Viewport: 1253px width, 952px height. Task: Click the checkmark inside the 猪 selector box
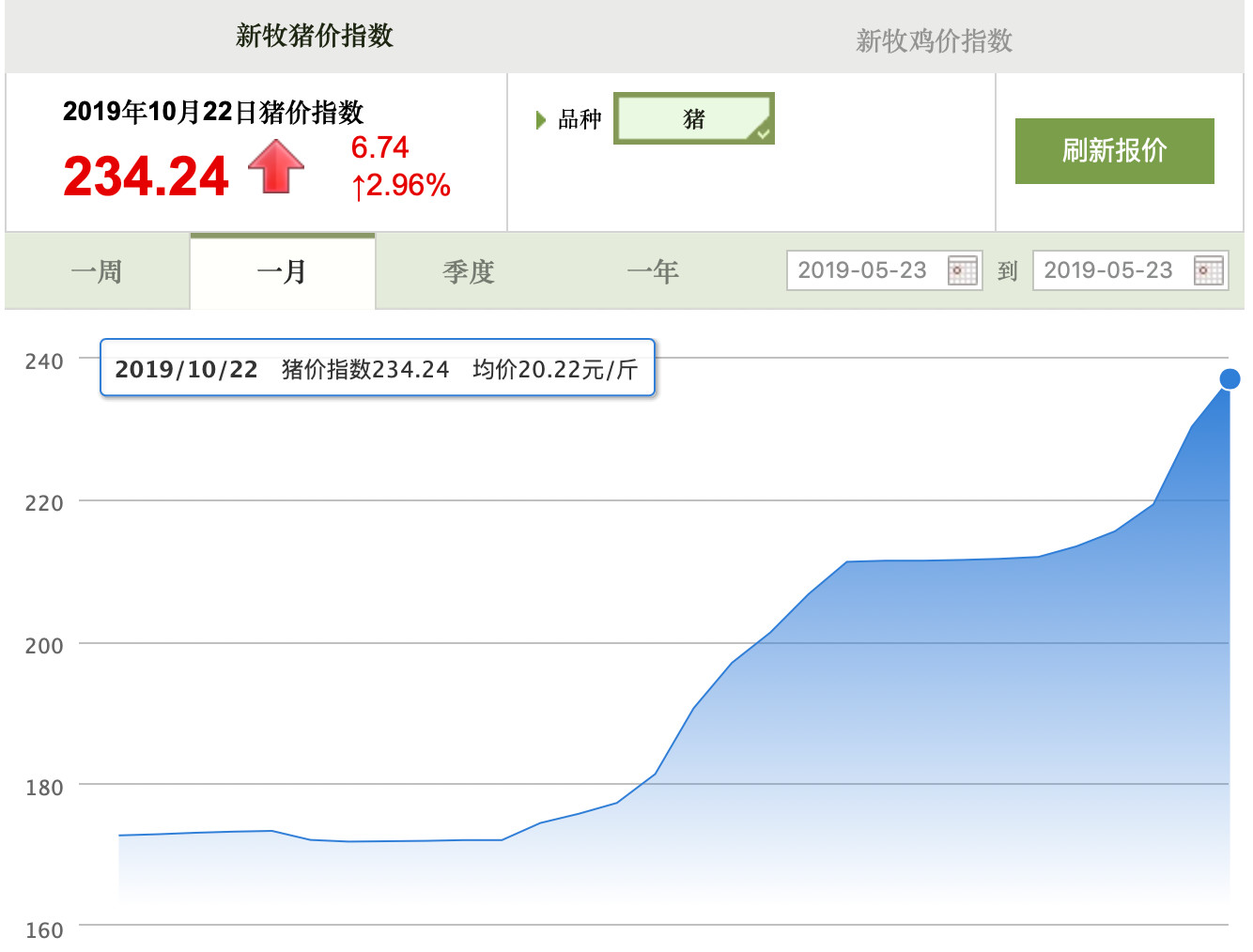pyautogui.click(x=763, y=134)
